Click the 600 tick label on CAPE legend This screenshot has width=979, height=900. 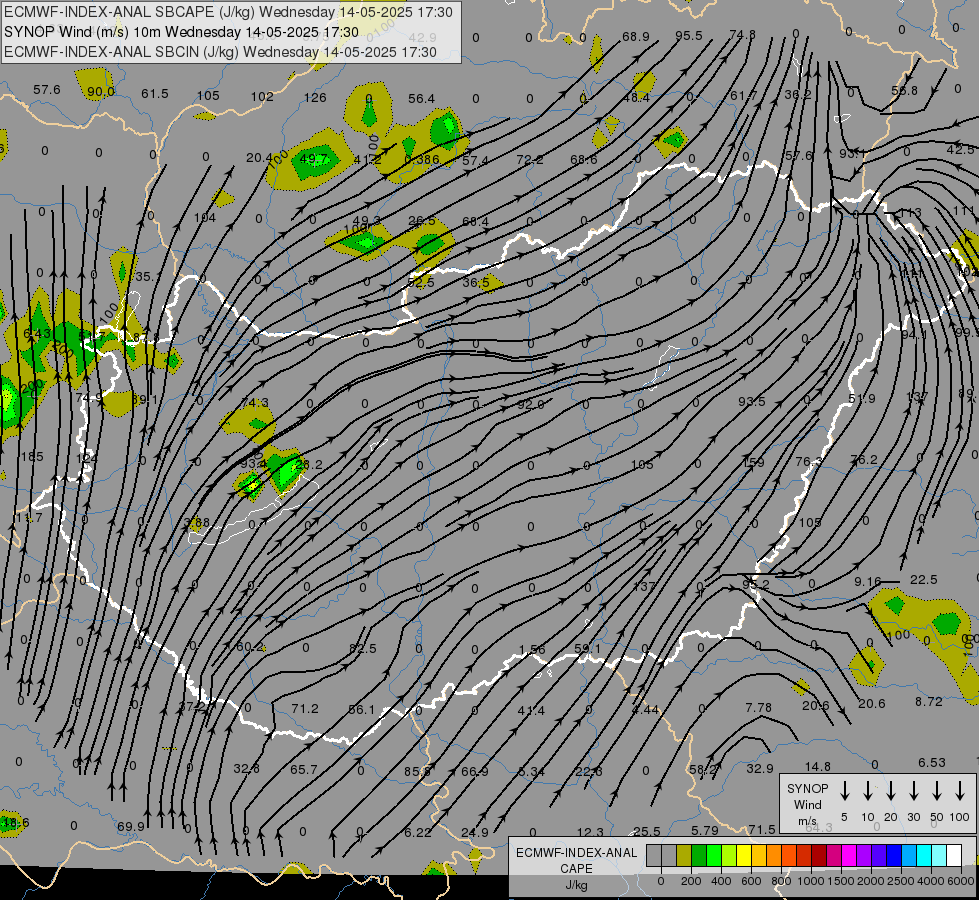tap(751, 881)
